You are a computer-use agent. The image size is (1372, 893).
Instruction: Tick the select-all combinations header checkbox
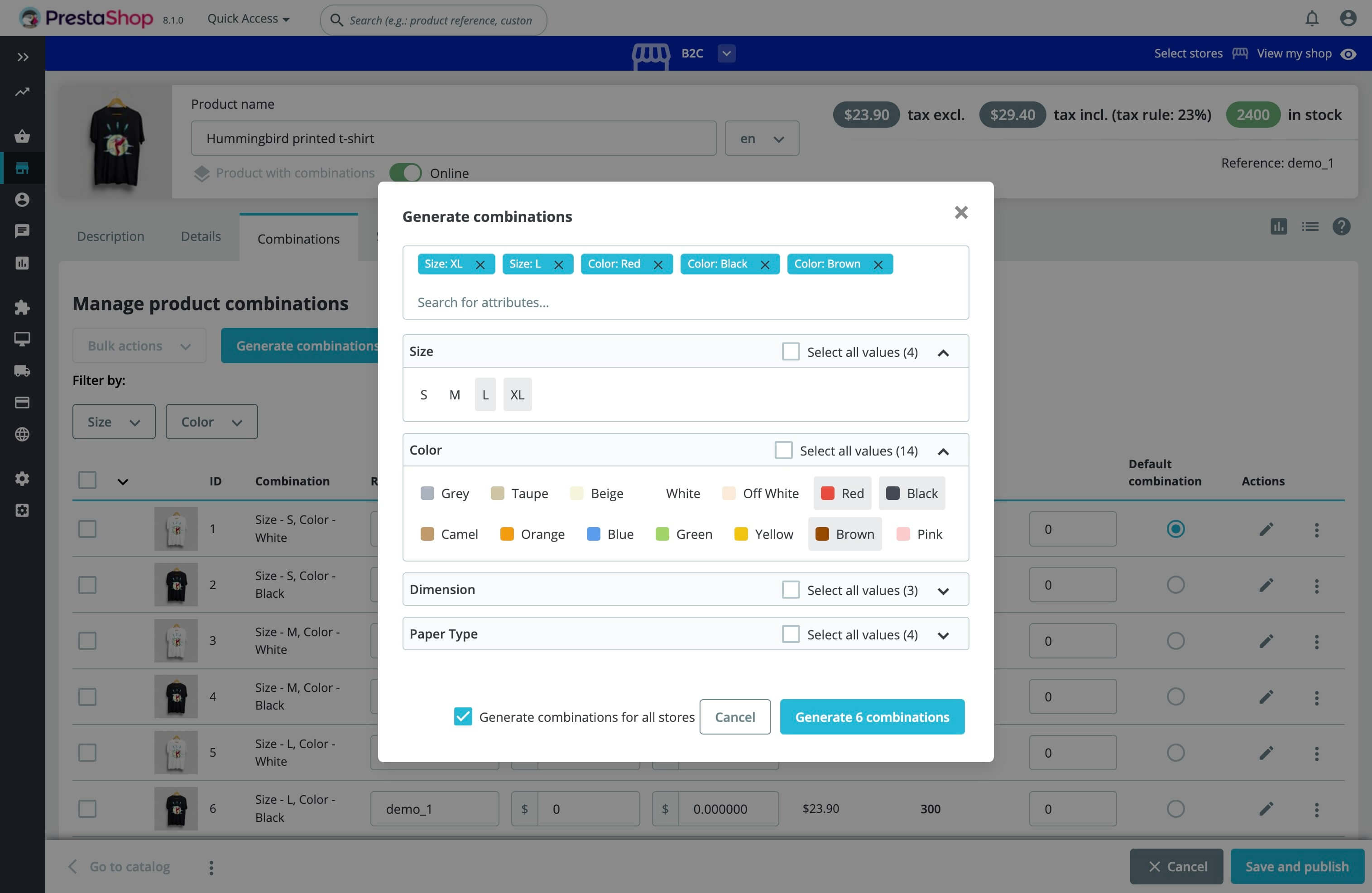tap(87, 480)
